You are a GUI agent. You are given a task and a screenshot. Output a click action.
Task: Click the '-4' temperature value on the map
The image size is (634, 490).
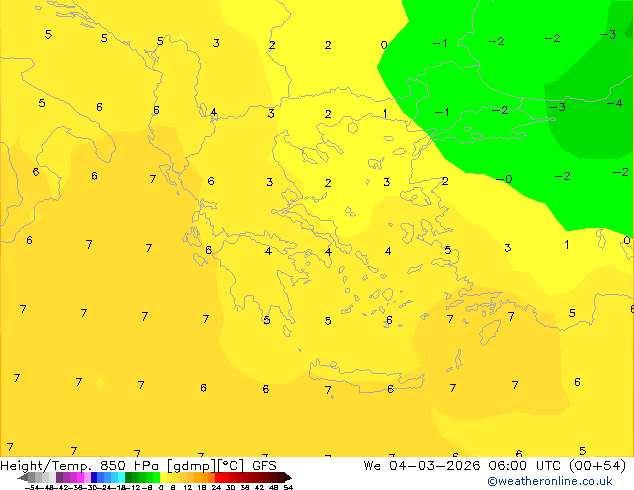[x=615, y=103]
